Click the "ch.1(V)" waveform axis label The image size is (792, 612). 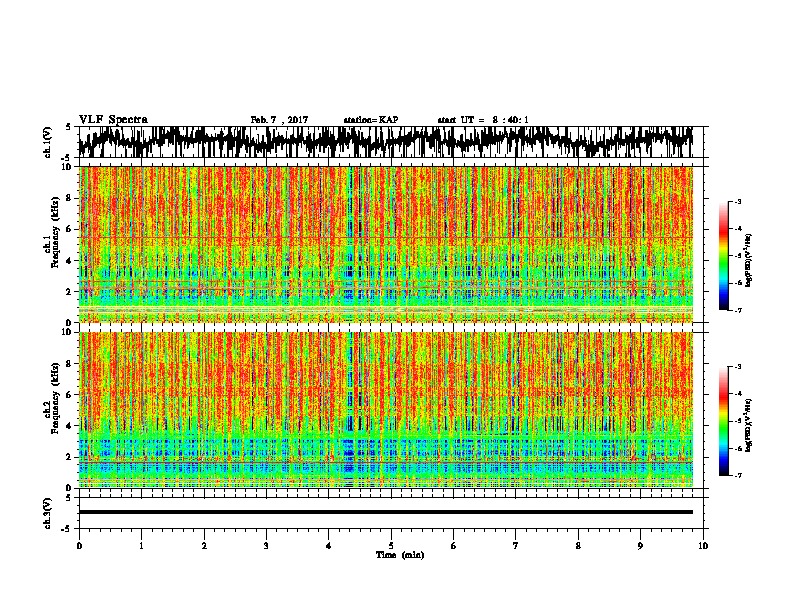[48, 142]
